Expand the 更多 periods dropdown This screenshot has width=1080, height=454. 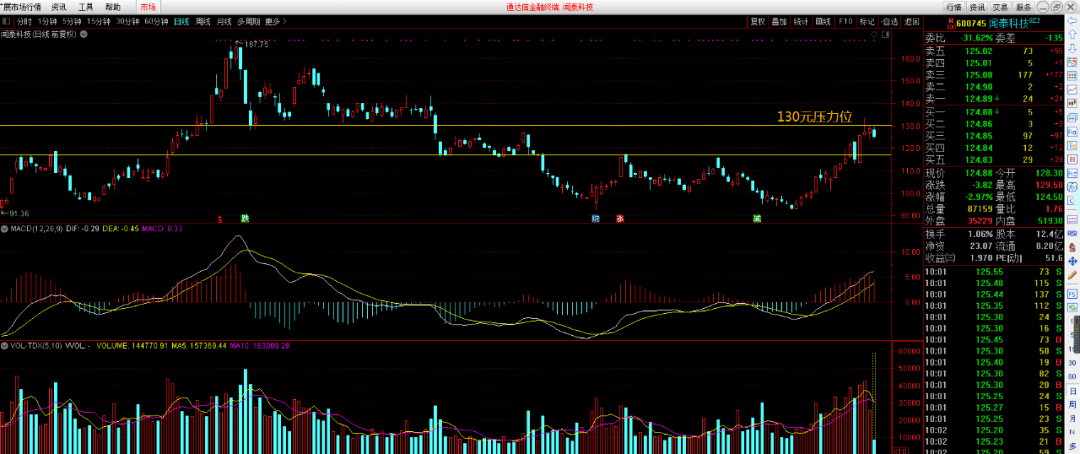[x=273, y=21]
